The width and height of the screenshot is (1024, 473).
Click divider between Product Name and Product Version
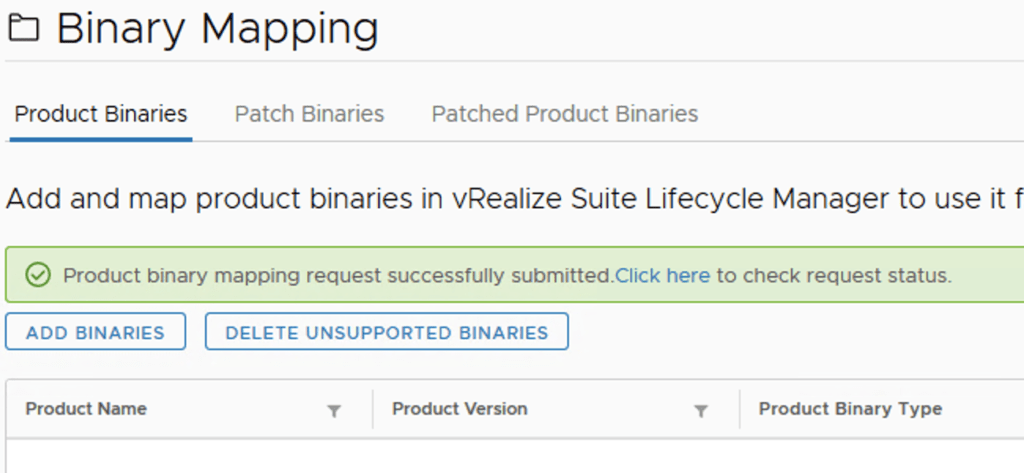coord(372,409)
